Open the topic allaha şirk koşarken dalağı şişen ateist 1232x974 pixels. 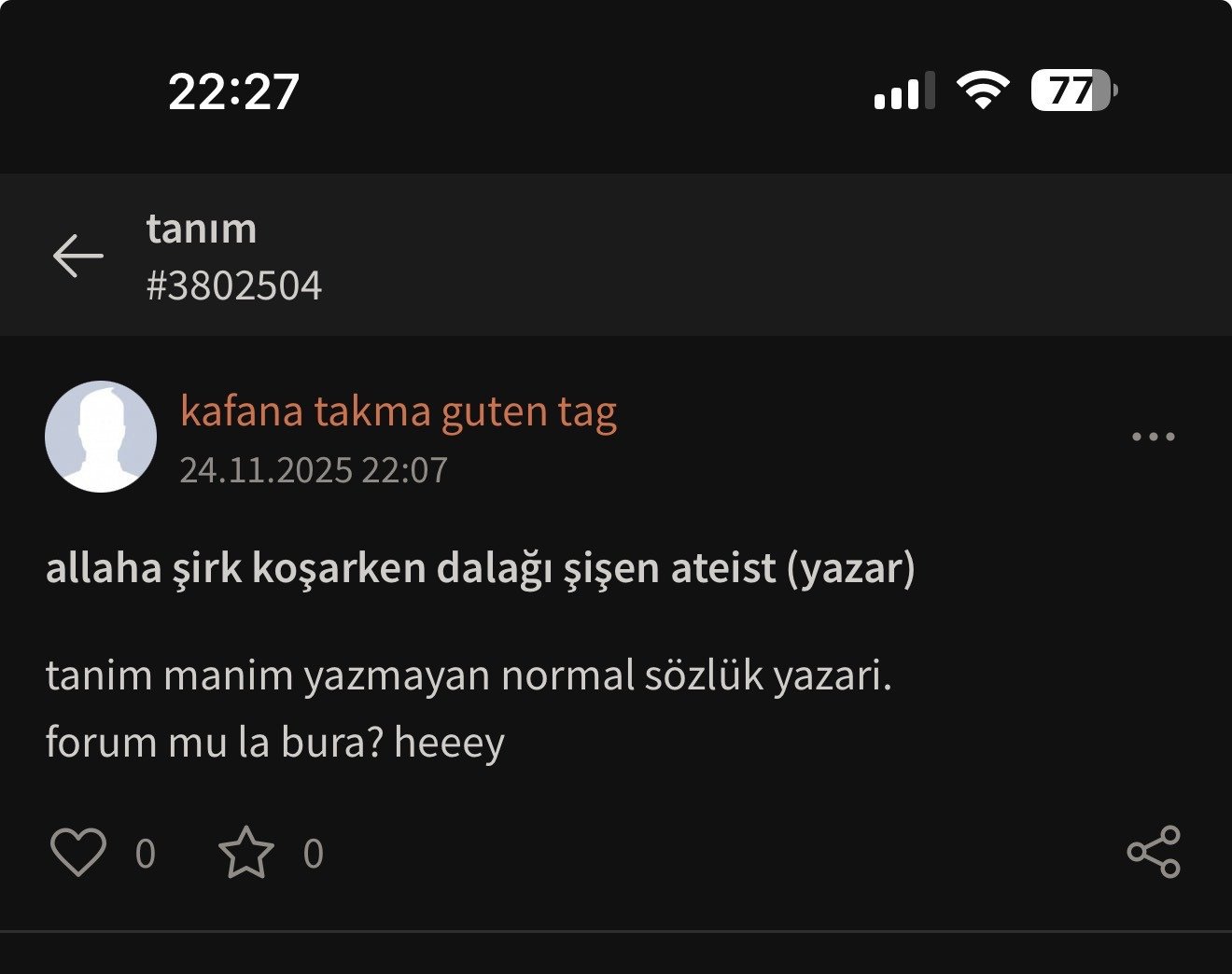[411, 567]
